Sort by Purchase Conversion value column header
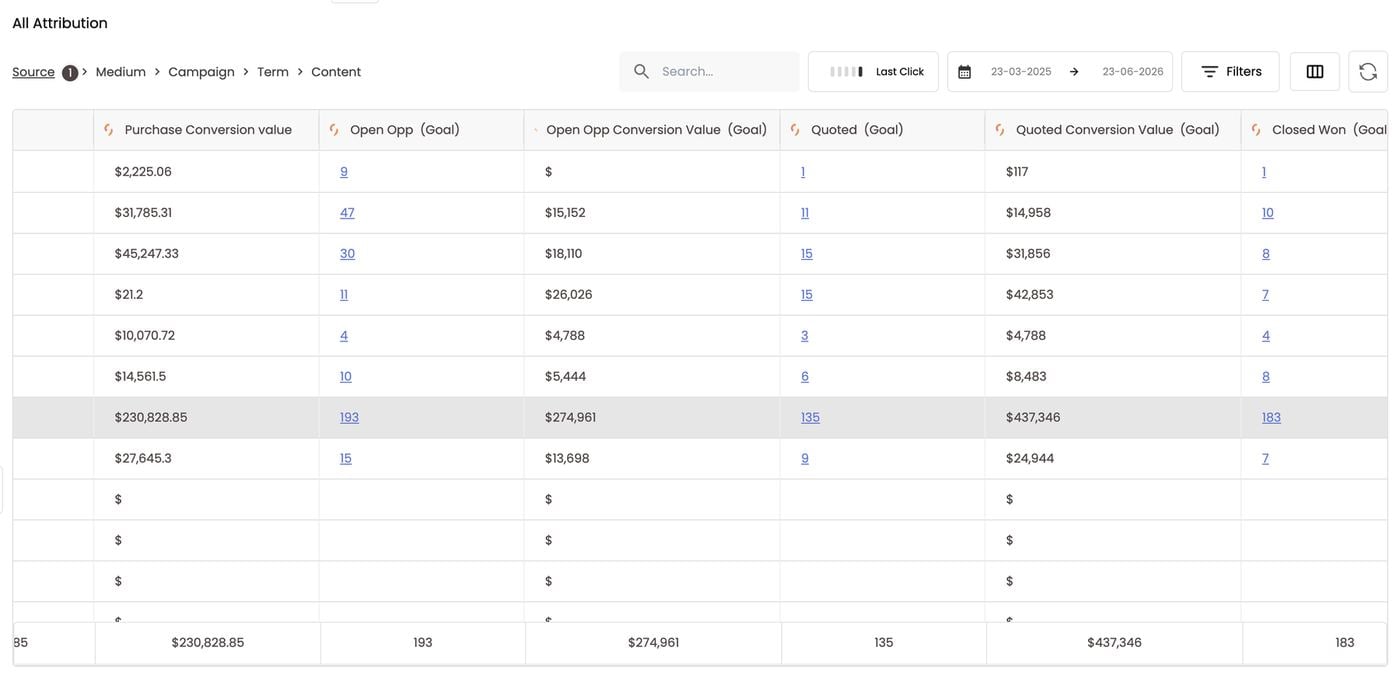The width and height of the screenshot is (1400, 675). [x=208, y=130]
